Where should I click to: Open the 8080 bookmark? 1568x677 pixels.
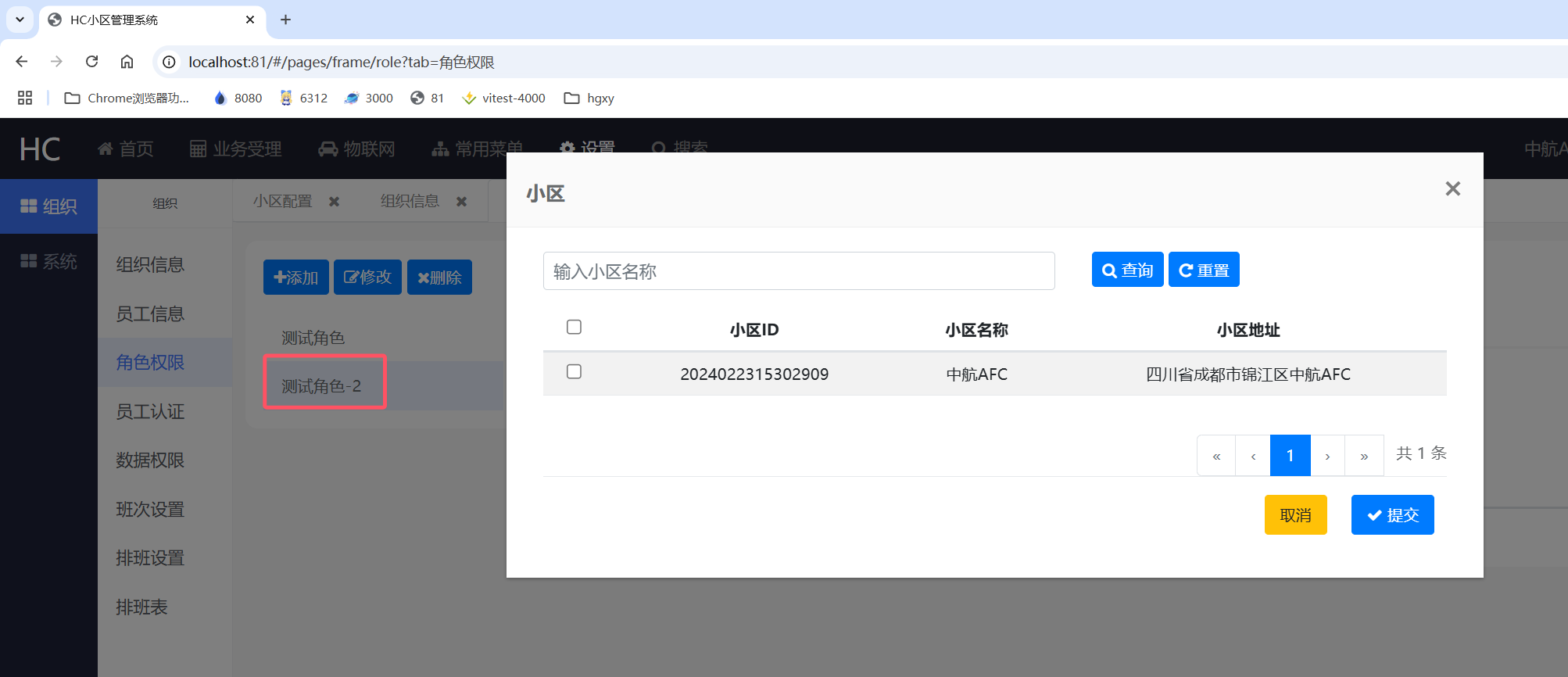[238, 98]
